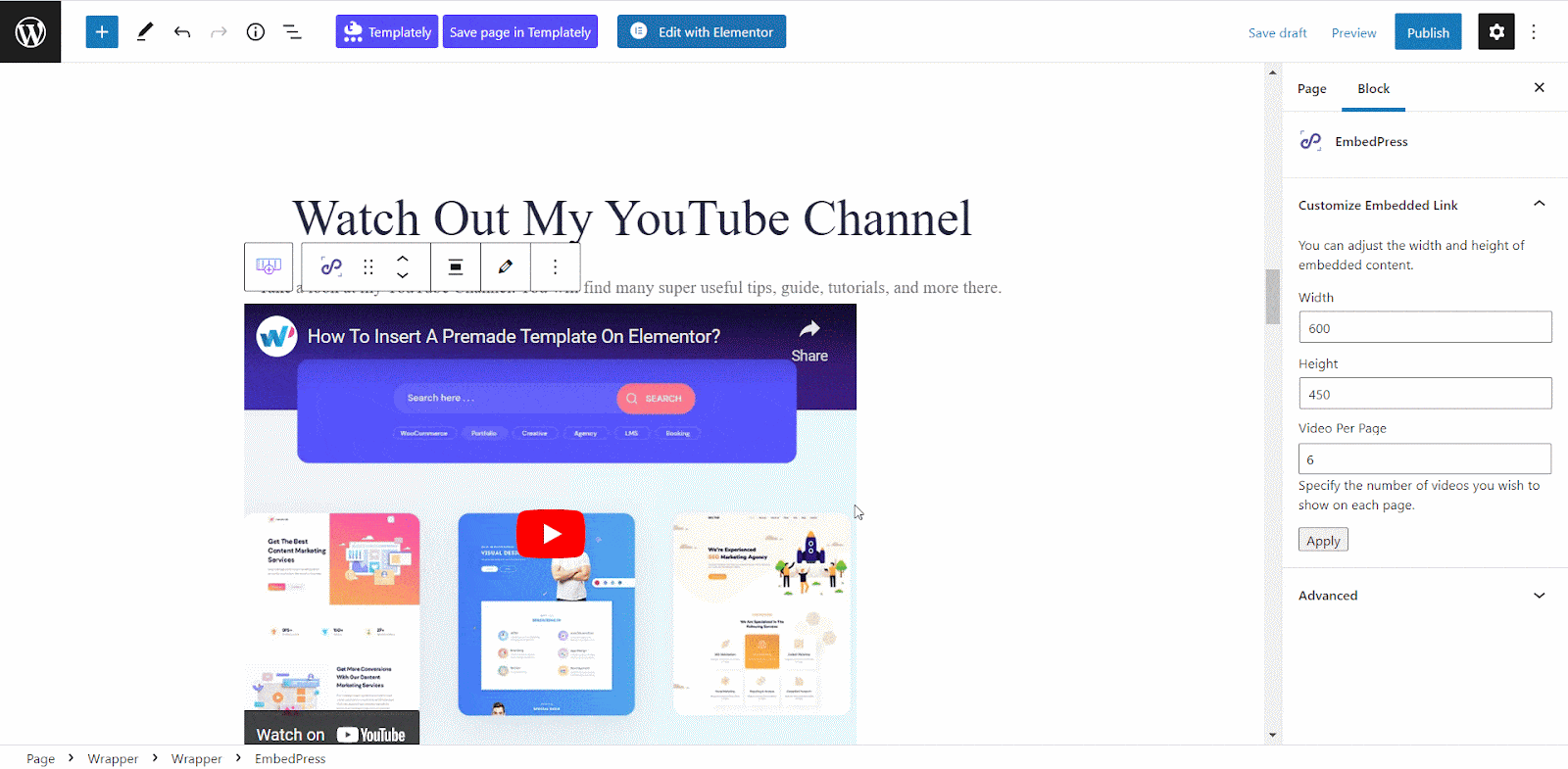Click the WordPress logo icon
1568x769 pixels.
coord(30,31)
